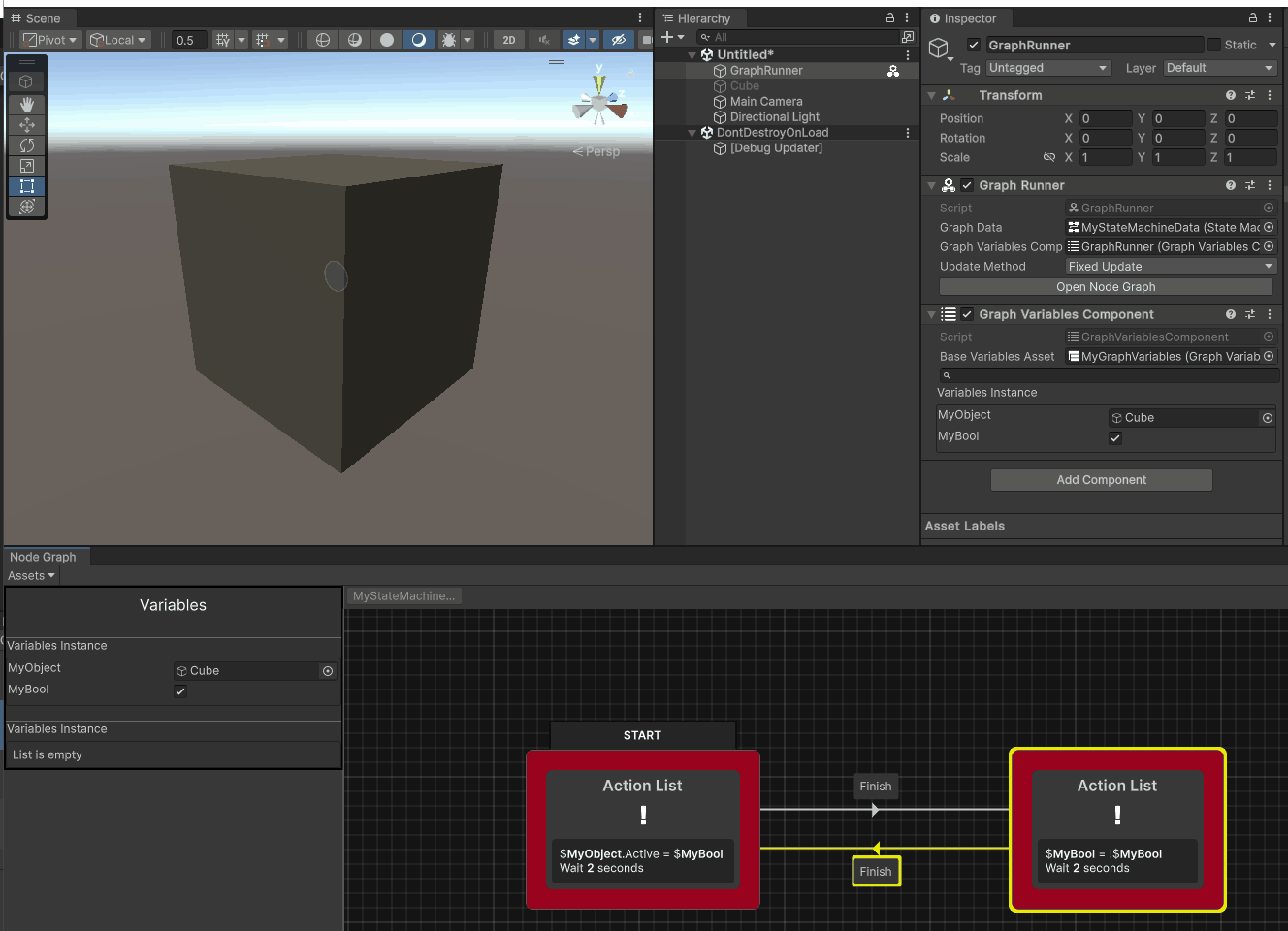Collapse the Transform component section
This screenshot has width=1288, height=931.
(931, 95)
